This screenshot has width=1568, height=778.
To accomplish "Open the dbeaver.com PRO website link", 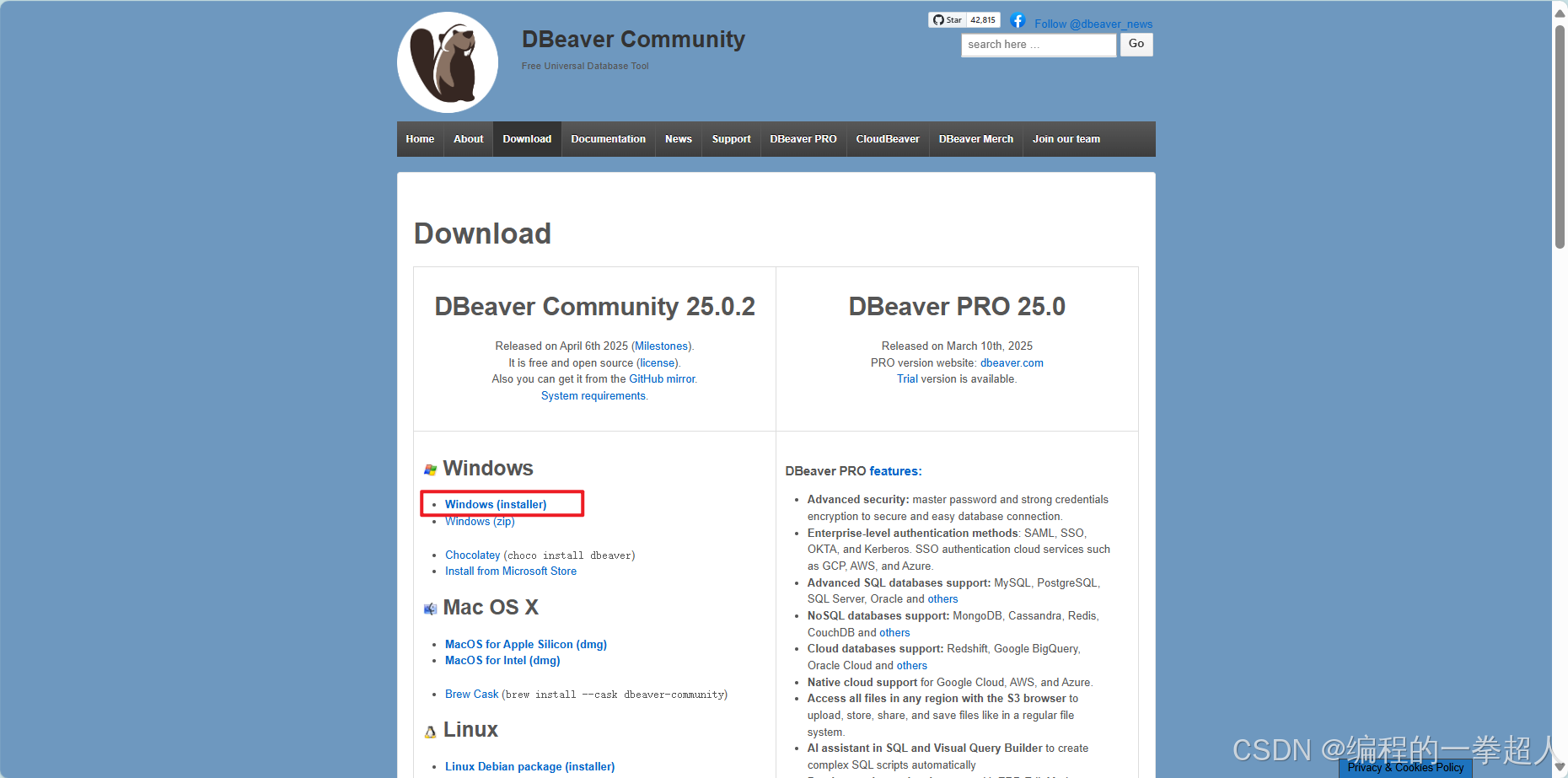I will pyautogui.click(x=1012, y=363).
